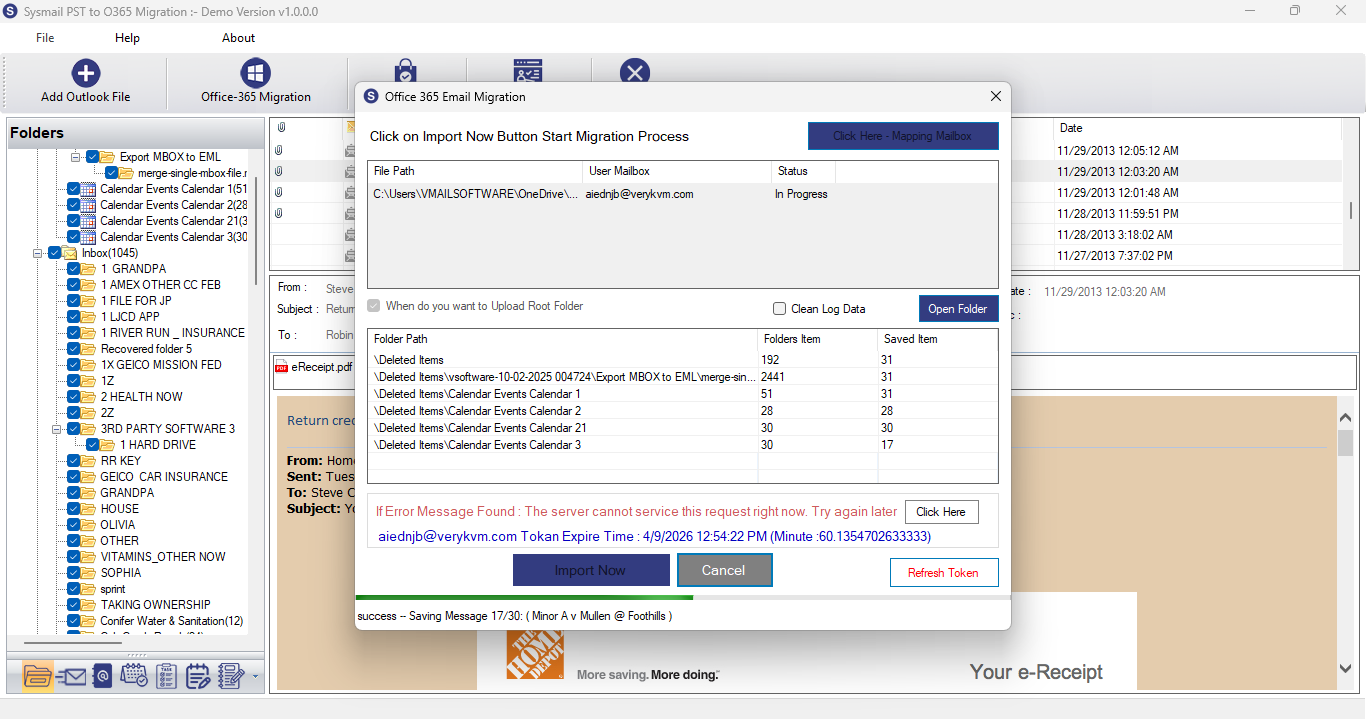This screenshot has height=720, width=1366.
Task: Click the Folders Item column header
Action: point(818,339)
